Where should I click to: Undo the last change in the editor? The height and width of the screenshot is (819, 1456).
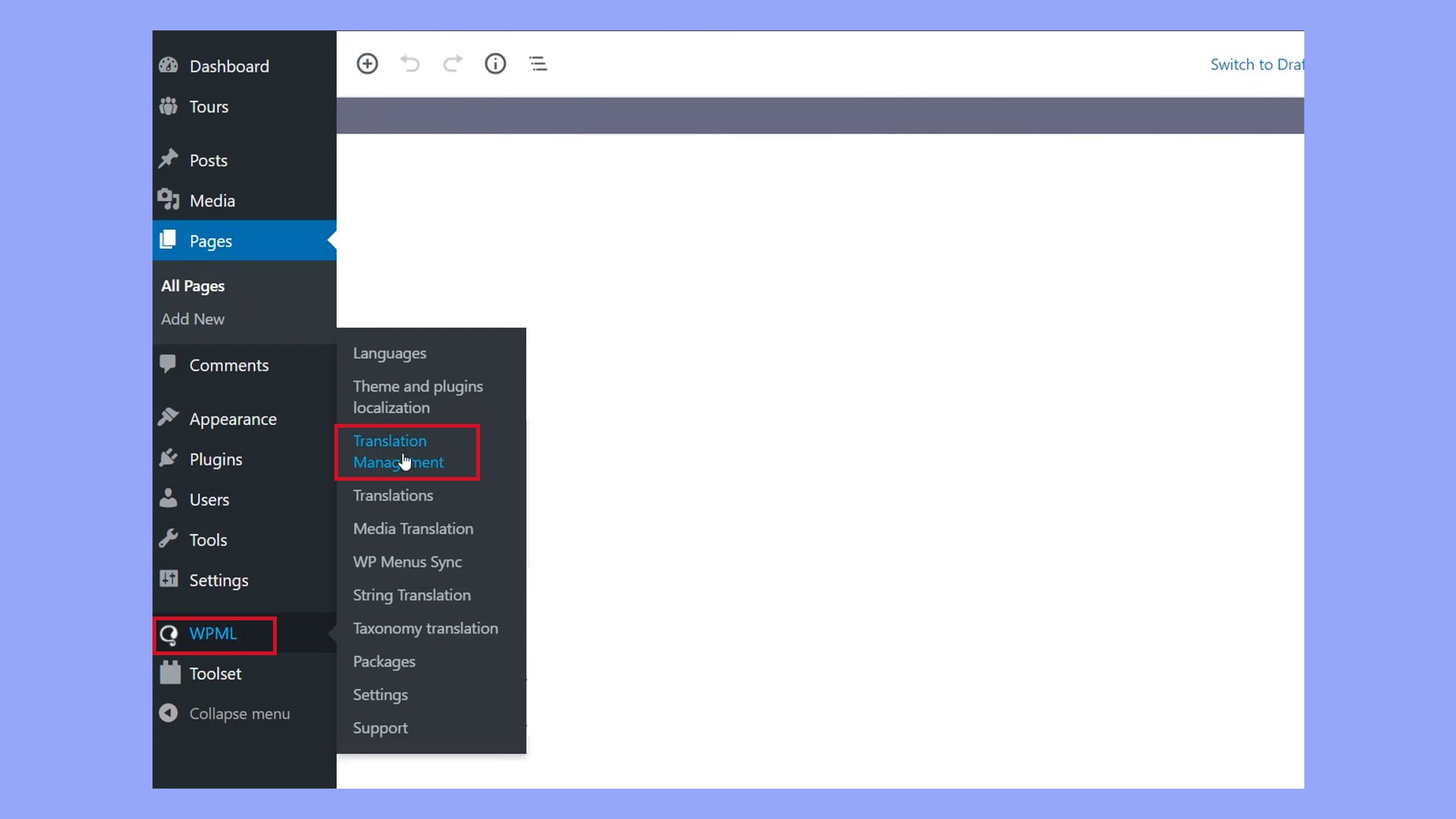point(409,64)
